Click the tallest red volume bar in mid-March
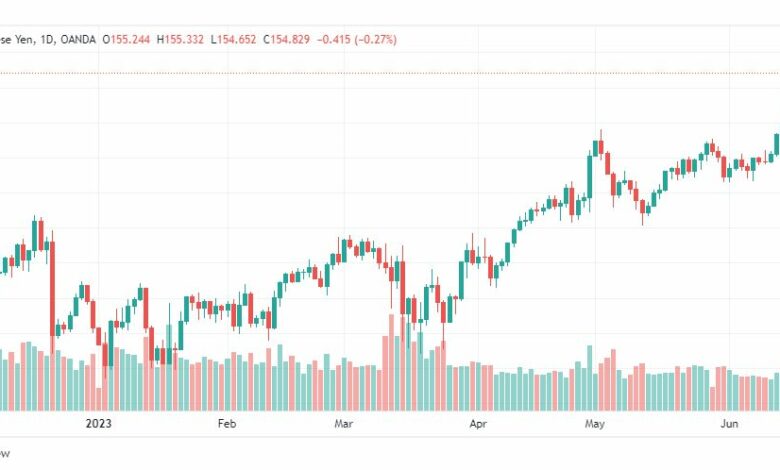This screenshot has width=780, height=470. (391, 362)
